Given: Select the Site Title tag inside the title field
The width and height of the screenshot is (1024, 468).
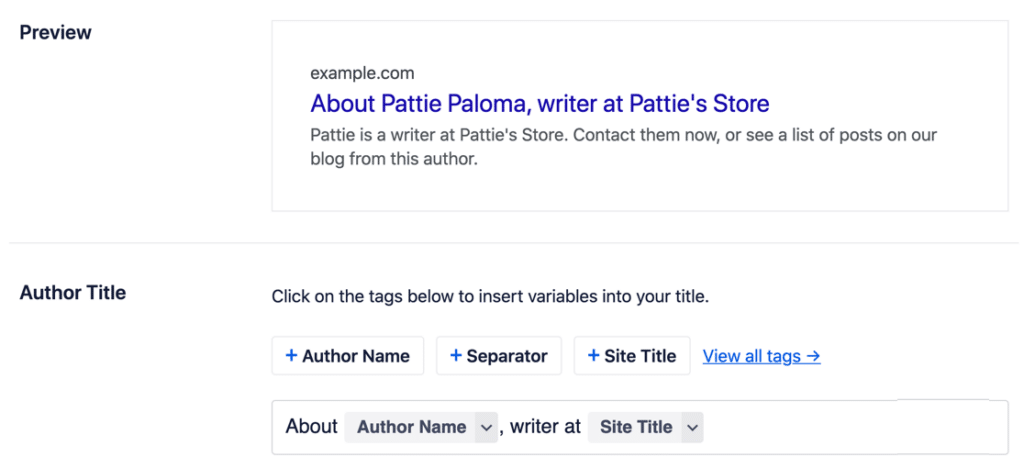Looking at the screenshot, I should pyautogui.click(x=636, y=427).
